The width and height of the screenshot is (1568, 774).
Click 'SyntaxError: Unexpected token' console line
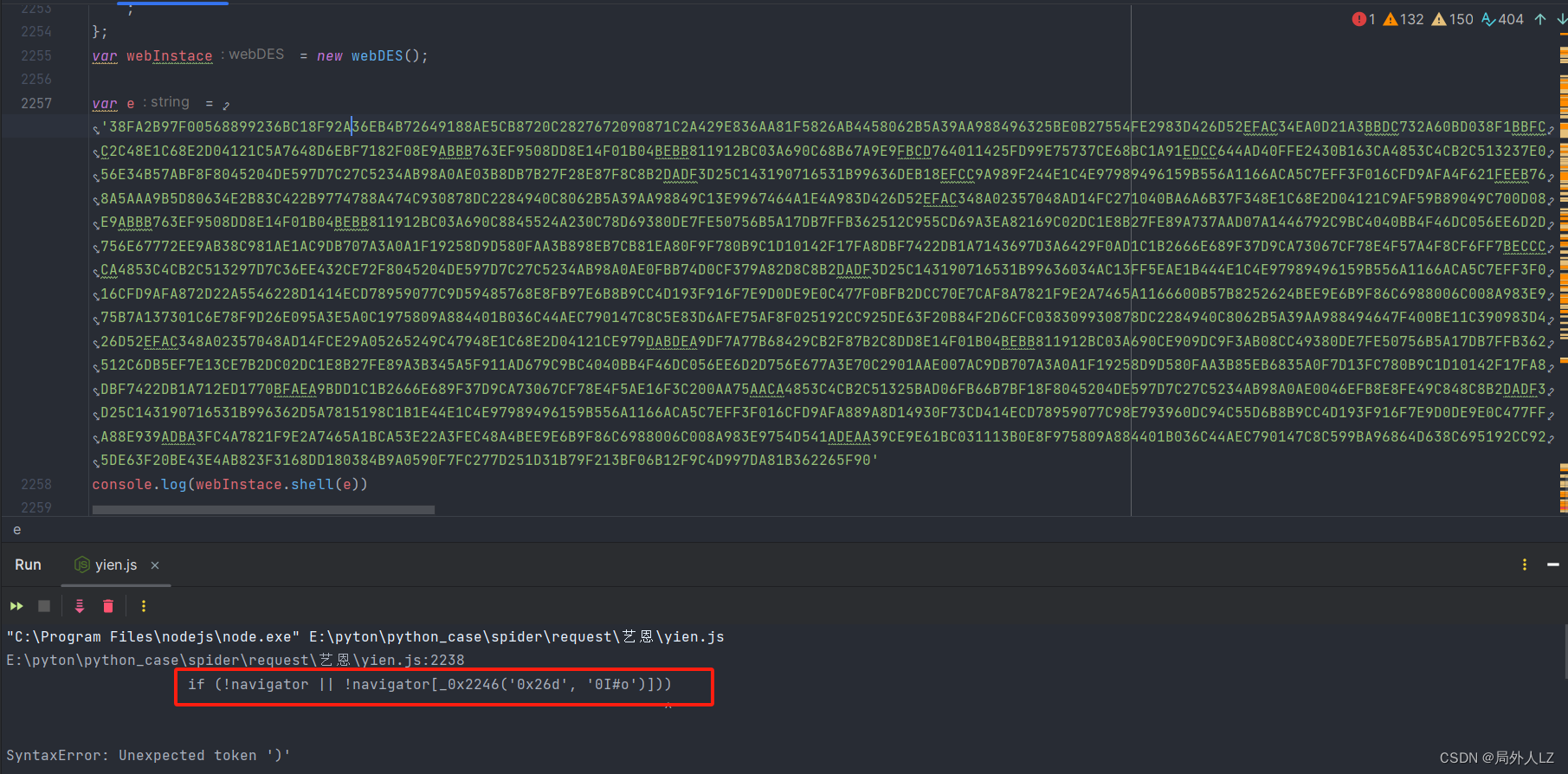tap(148, 755)
